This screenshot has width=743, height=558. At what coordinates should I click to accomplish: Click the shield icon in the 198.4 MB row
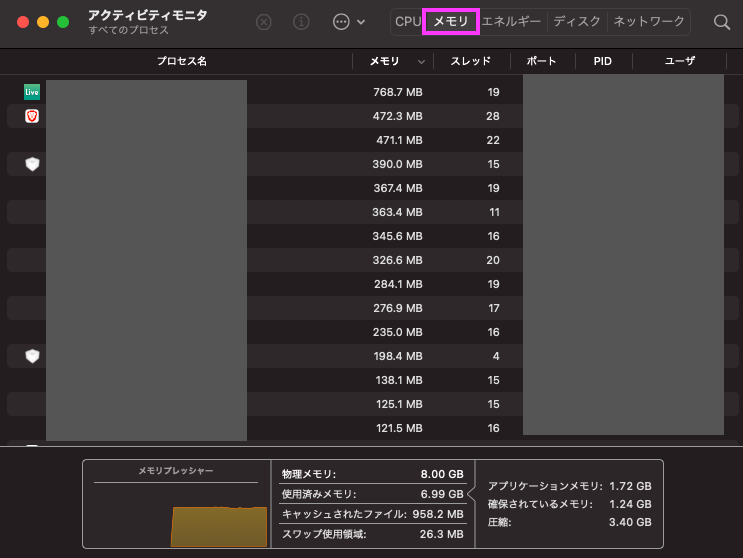pyautogui.click(x=32, y=356)
